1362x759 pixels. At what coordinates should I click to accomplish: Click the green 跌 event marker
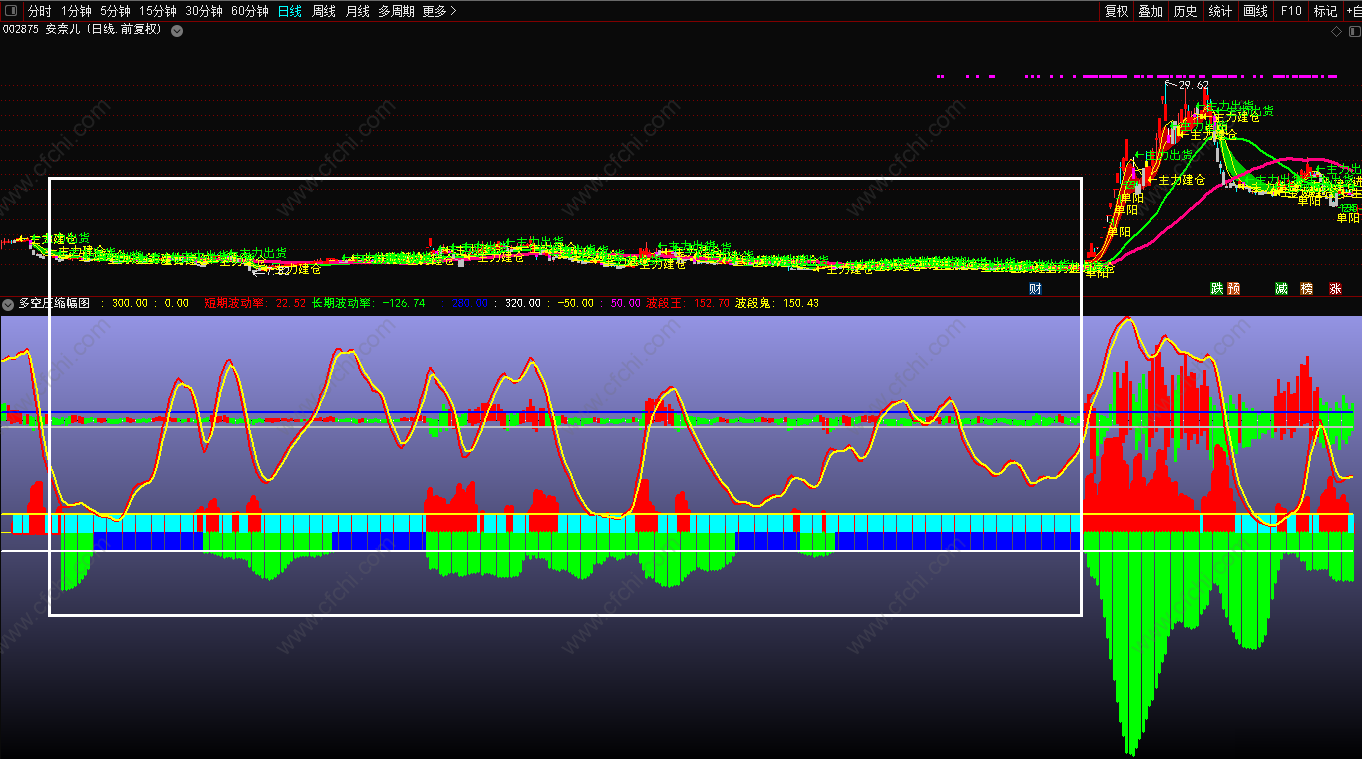1217,289
